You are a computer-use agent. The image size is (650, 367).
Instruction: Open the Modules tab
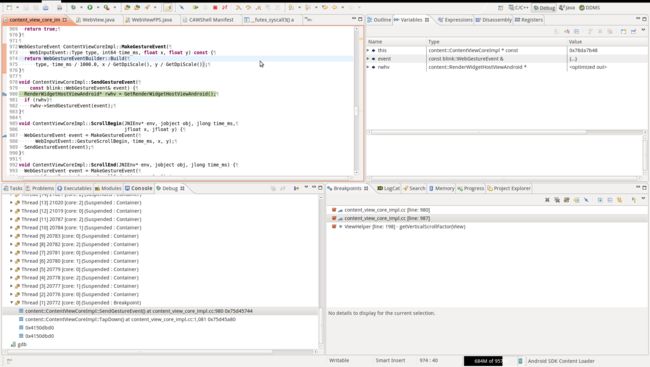(x=108, y=188)
